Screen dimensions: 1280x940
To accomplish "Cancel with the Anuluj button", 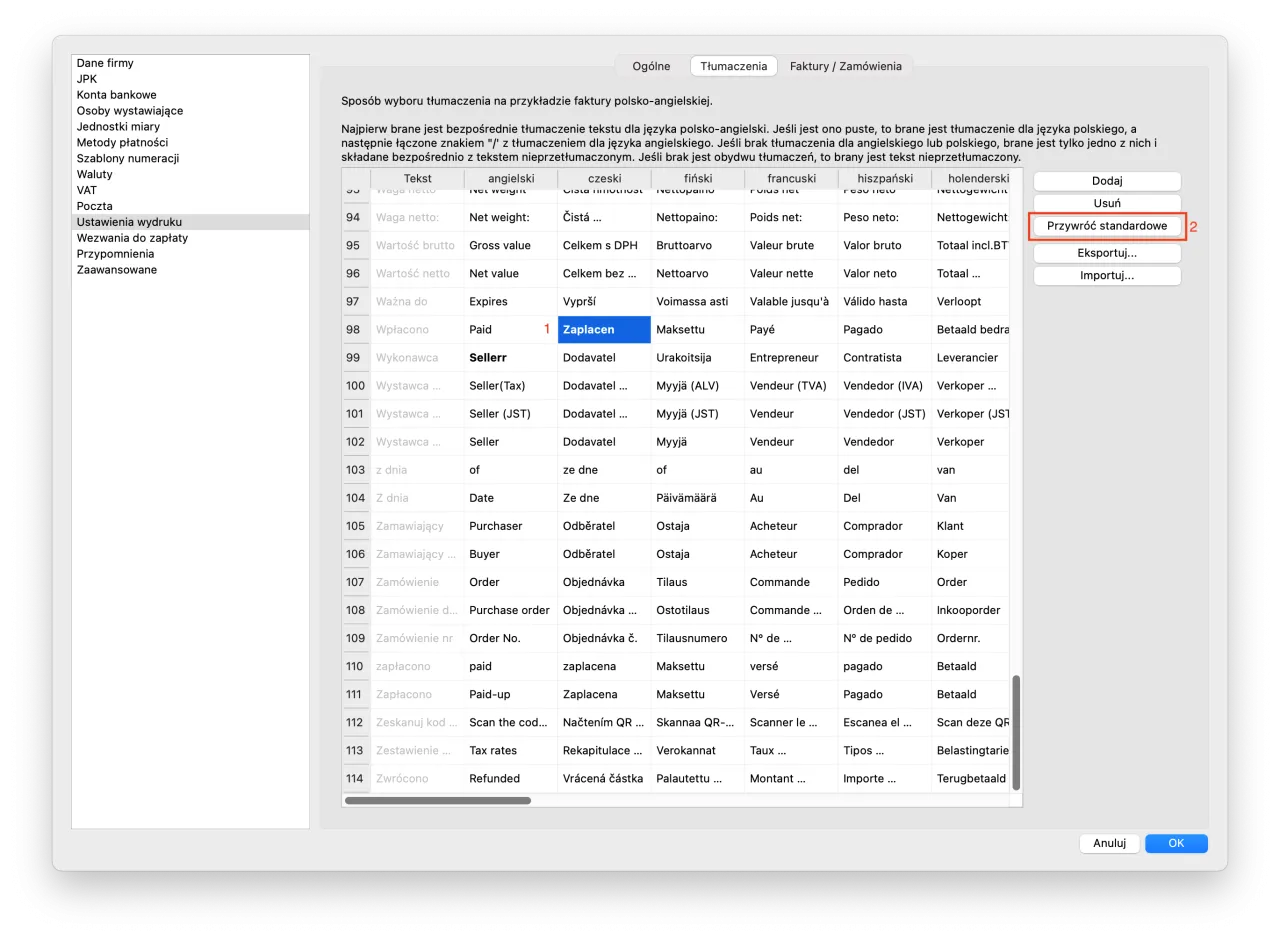I will pos(1110,843).
